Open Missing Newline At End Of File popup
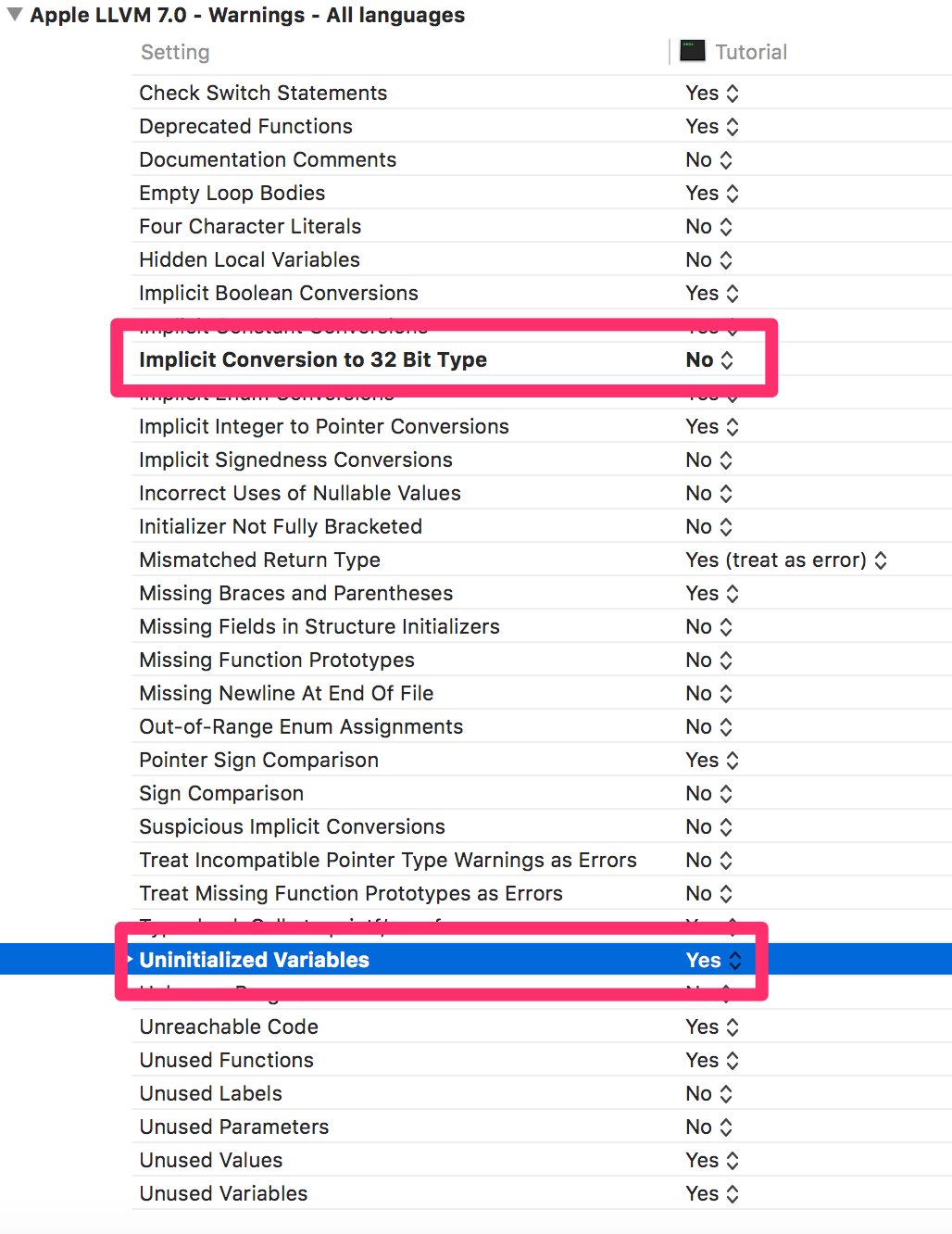 point(709,693)
